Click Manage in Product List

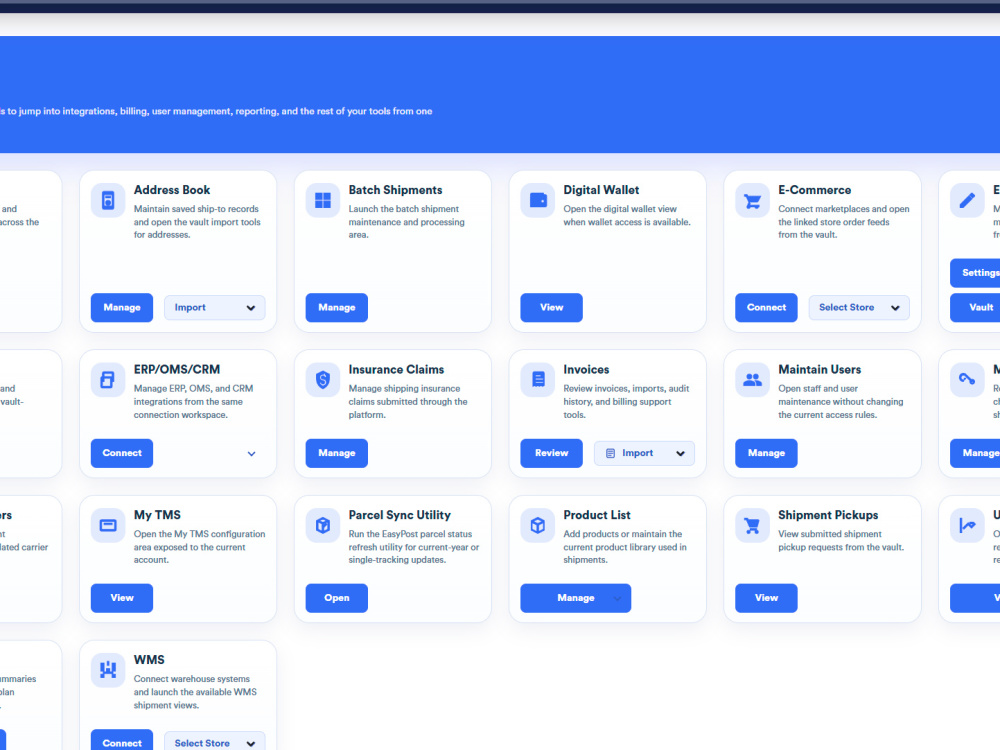tap(576, 598)
